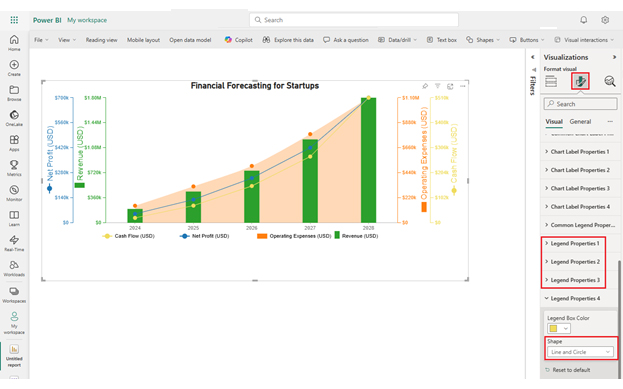Select the Build visual icon
This screenshot has width=623, height=389.
(x=551, y=81)
